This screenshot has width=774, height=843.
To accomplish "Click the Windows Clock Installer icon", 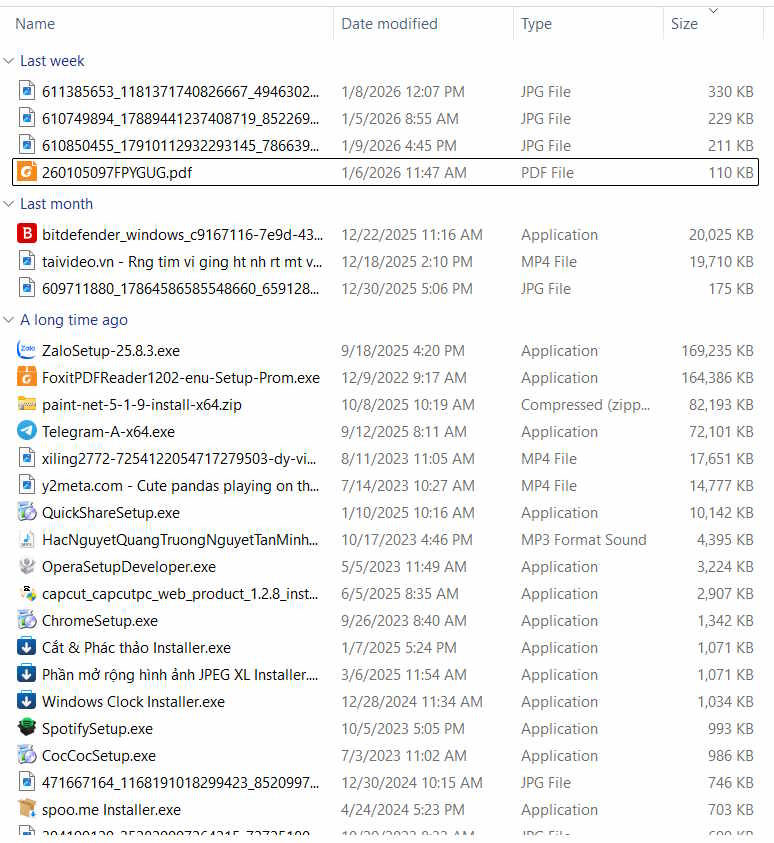I will (x=27, y=701).
